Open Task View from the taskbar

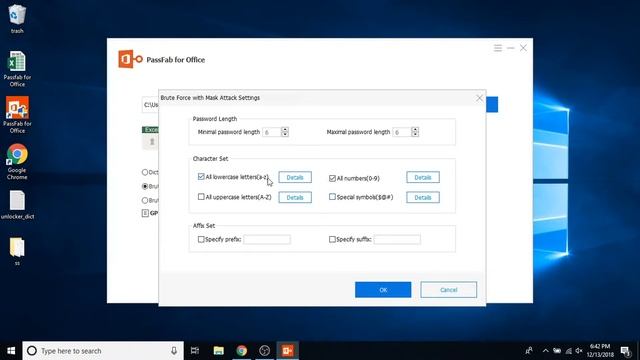tap(195, 351)
